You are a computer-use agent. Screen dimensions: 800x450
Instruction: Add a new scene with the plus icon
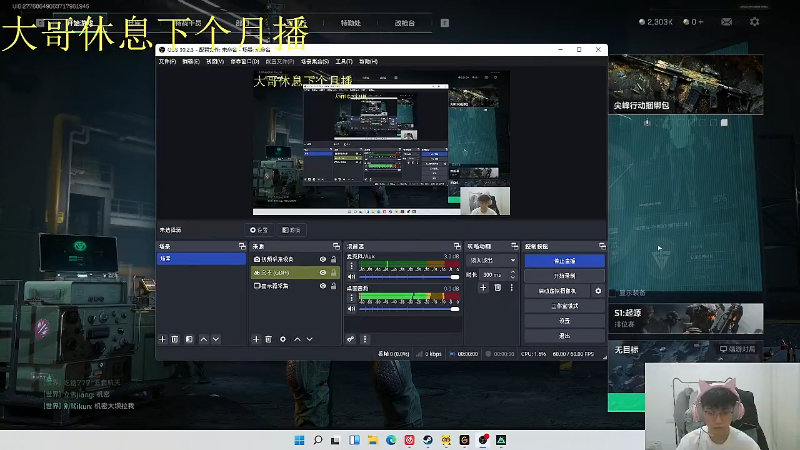point(162,339)
